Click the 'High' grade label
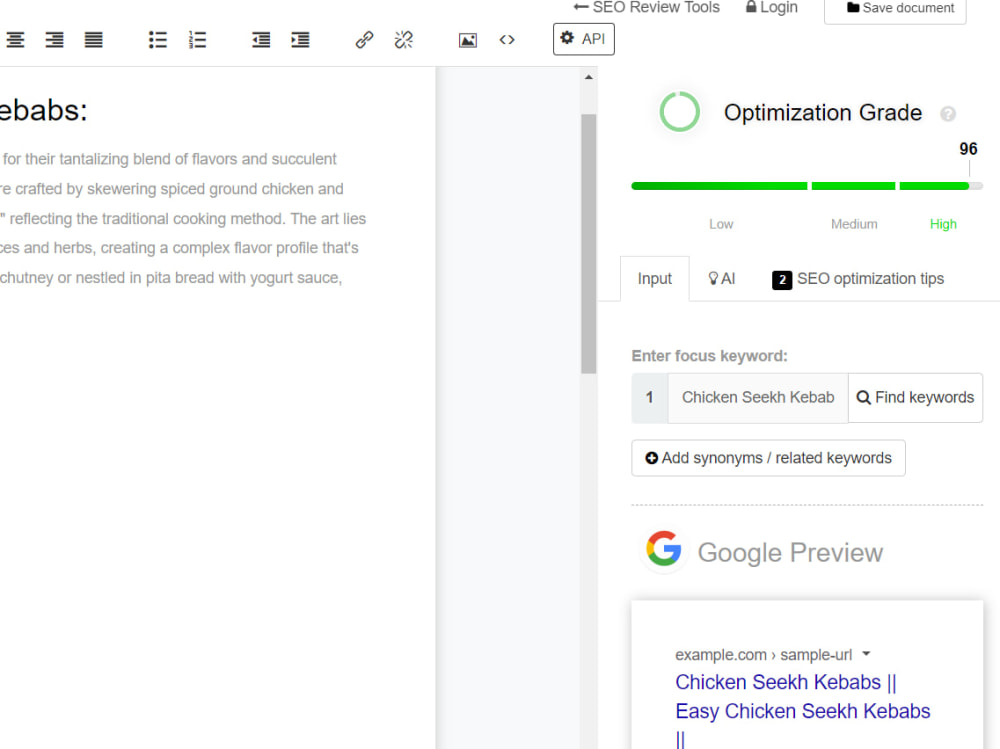Image resolution: width=1000 pixels, height=749 pixels. pyautogui.click(x=943, y=224)
